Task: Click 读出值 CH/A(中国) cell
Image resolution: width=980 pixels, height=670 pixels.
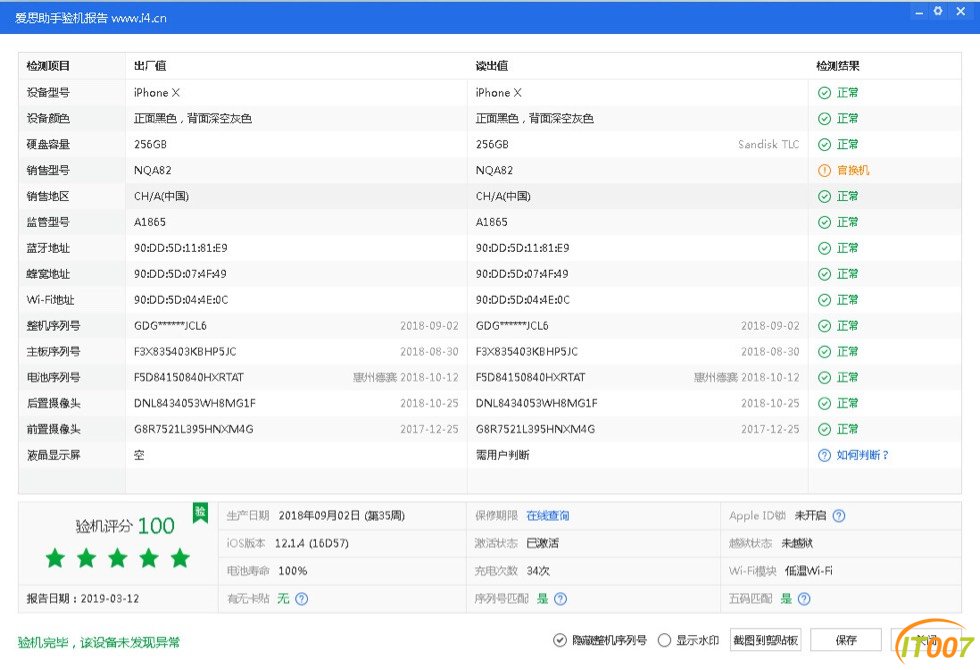Action: pyautogui.click(x=502, y=197)
